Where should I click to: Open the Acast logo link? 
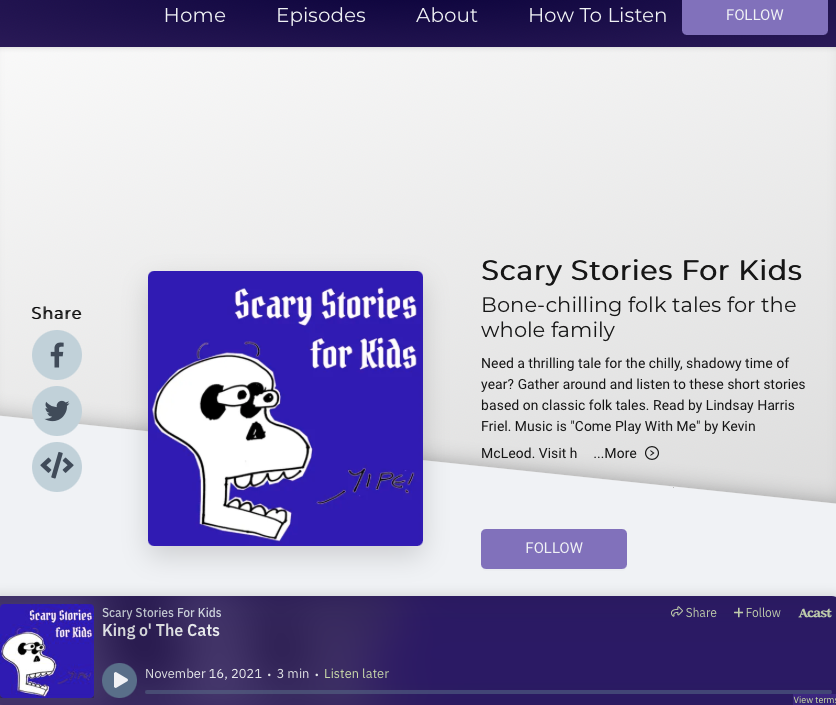[x=815, y=613]
